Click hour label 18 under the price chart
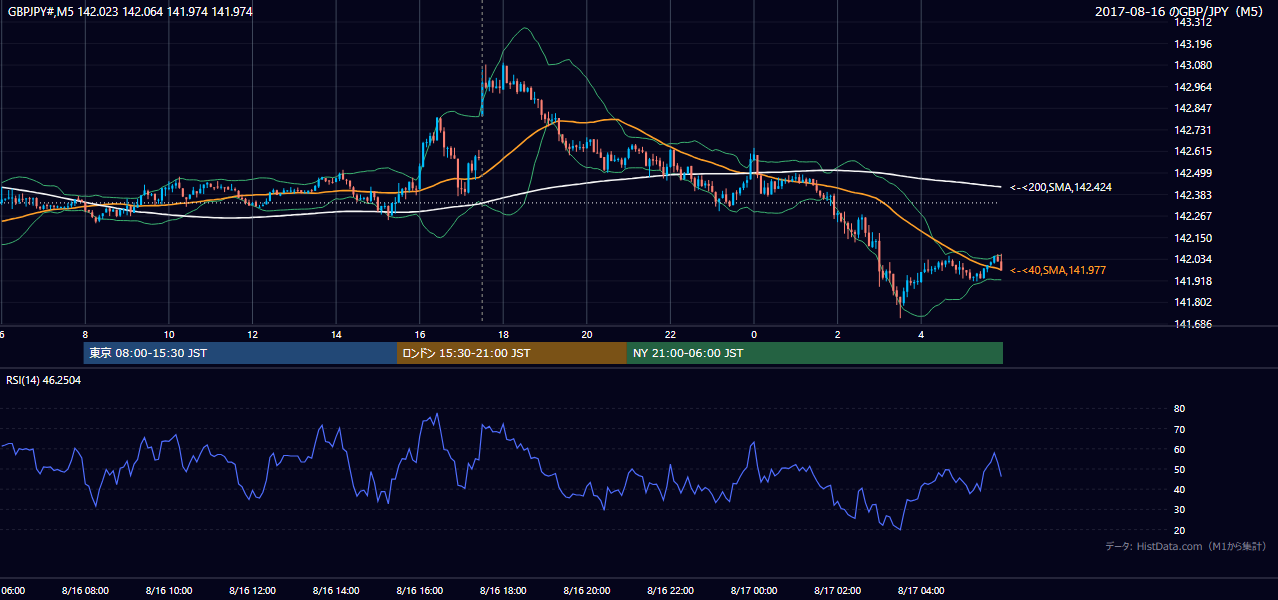1278x600 pixels. [x=503, y=334]
